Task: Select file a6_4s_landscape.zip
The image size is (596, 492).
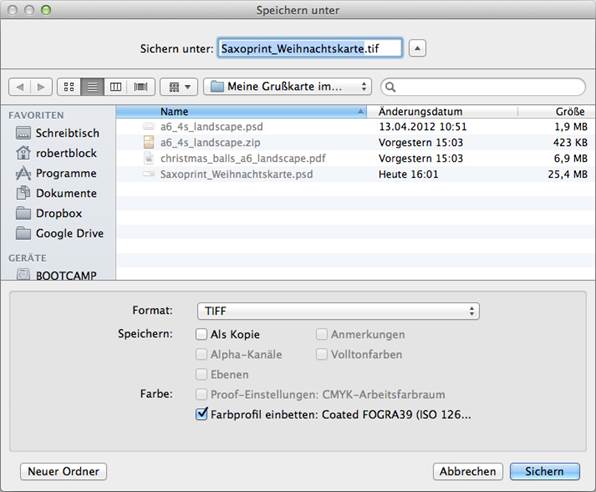Action: click(355, 143)
